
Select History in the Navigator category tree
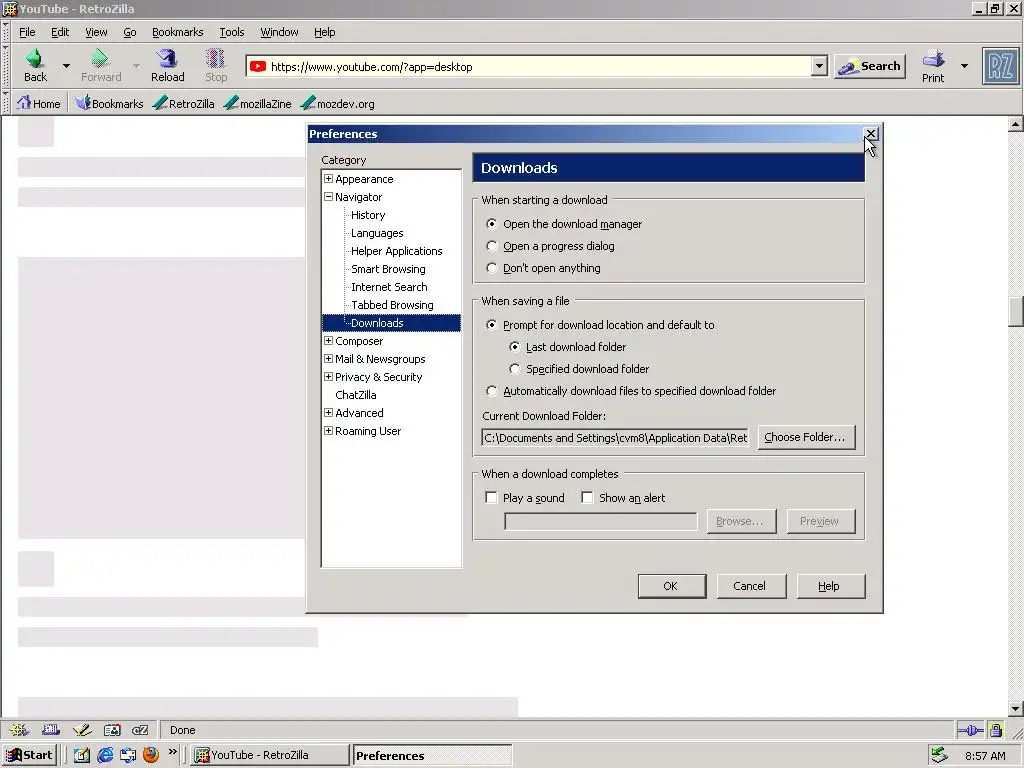pyautogui.click(x=368, y=215)
